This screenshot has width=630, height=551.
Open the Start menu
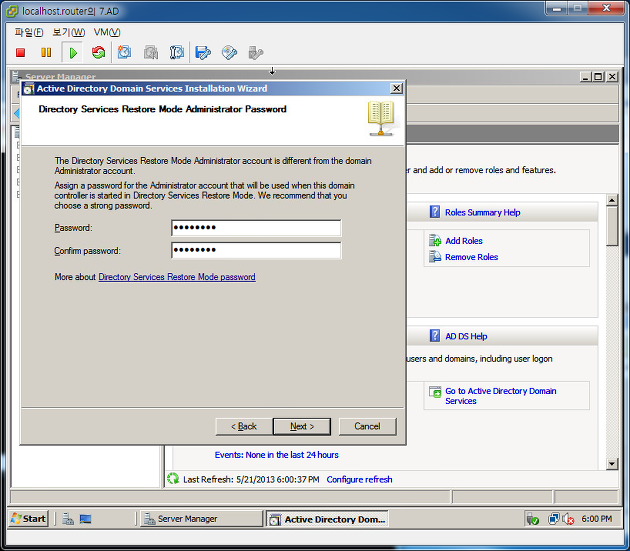(x=29, y=519)
